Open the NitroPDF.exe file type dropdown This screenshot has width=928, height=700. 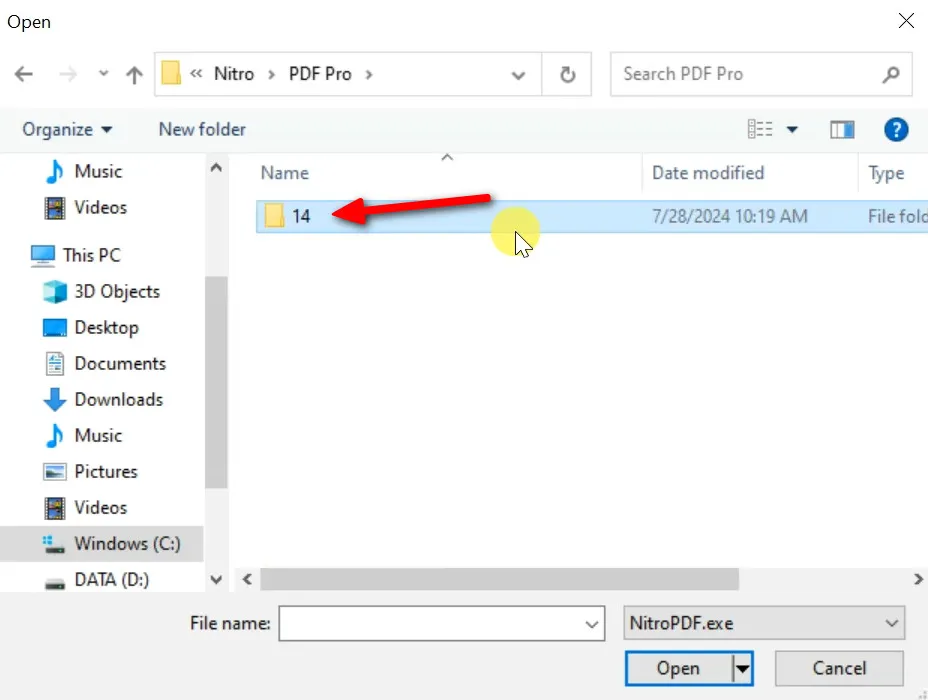click(764, 623)
